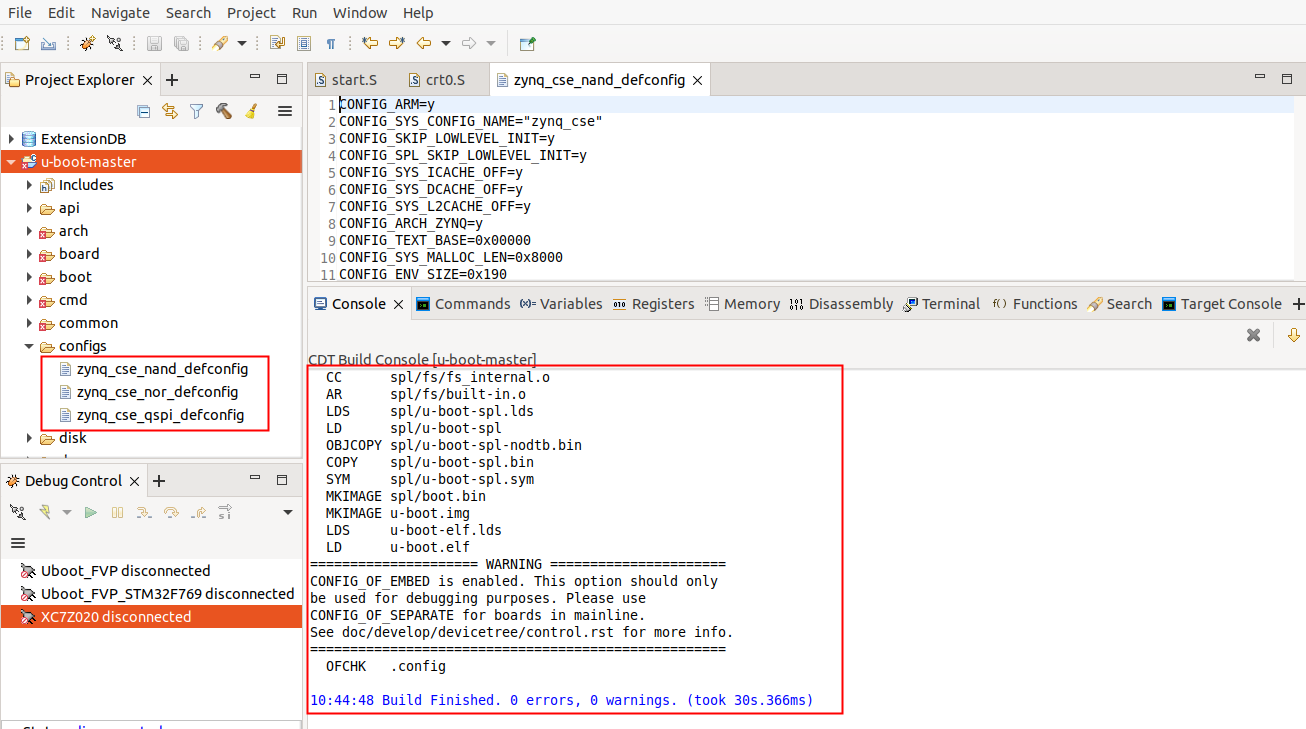Image resolution: width=1306 pixels, height=729 pixels.
Task: Close the zynq_cse_nand_defconfig editor tab
Action: pyautogui.click(x=696, y=80)
